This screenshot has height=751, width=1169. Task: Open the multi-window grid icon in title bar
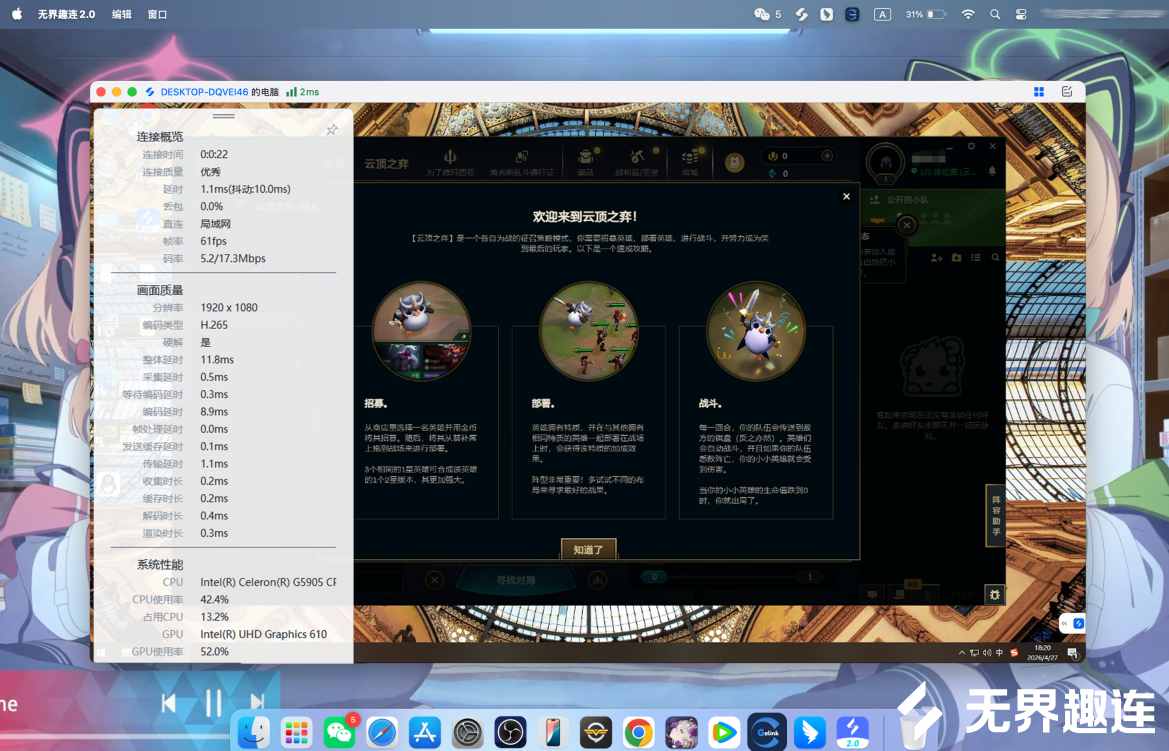click(x=1039, y=92)
